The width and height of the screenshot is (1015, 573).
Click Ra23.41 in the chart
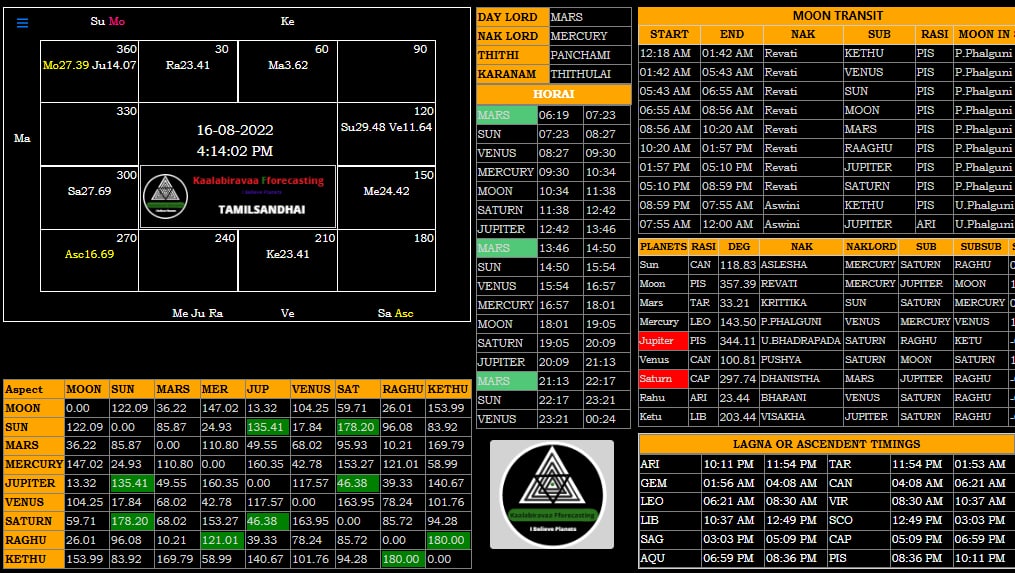tap(188, 65)
